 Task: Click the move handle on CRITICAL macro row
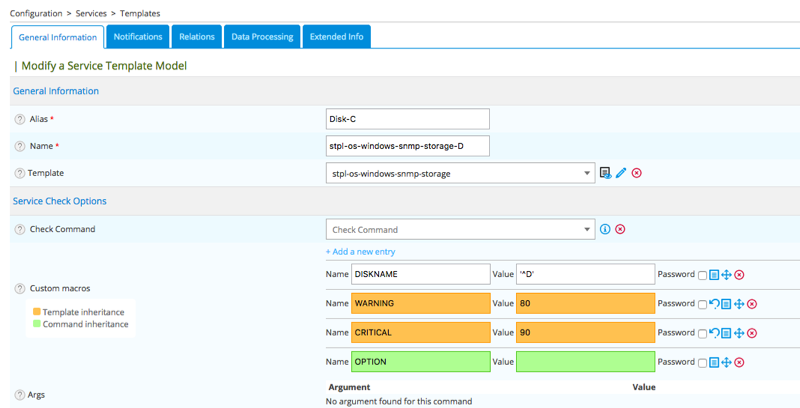coord(739,333)
